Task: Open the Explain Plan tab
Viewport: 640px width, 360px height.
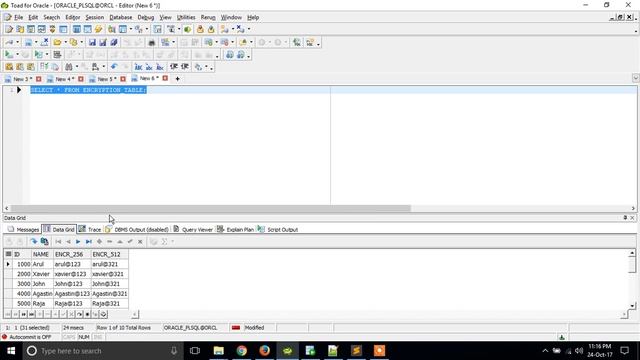Action: click(x=236, y=229)
